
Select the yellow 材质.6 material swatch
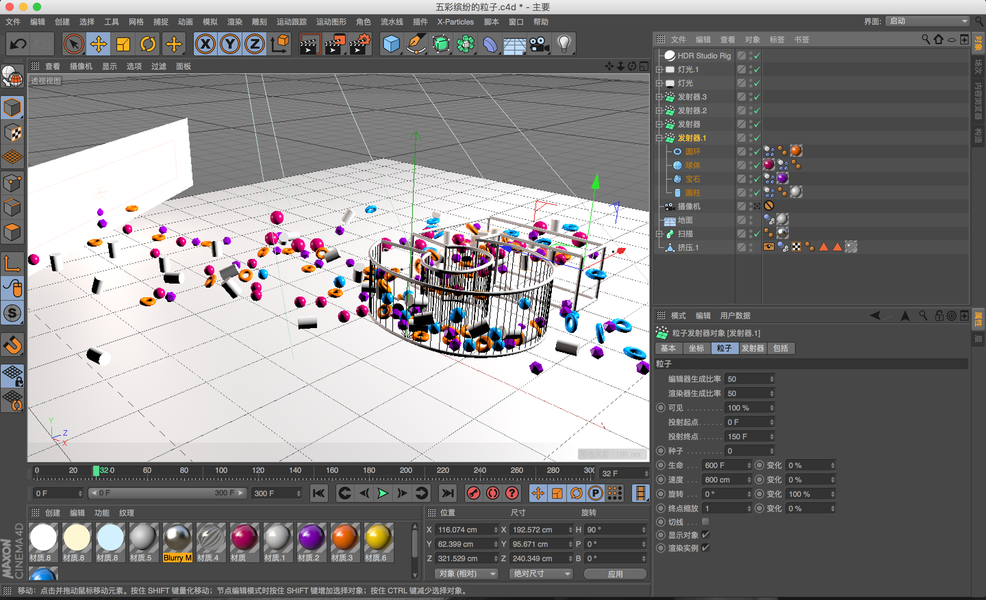(x=379, y=542)
